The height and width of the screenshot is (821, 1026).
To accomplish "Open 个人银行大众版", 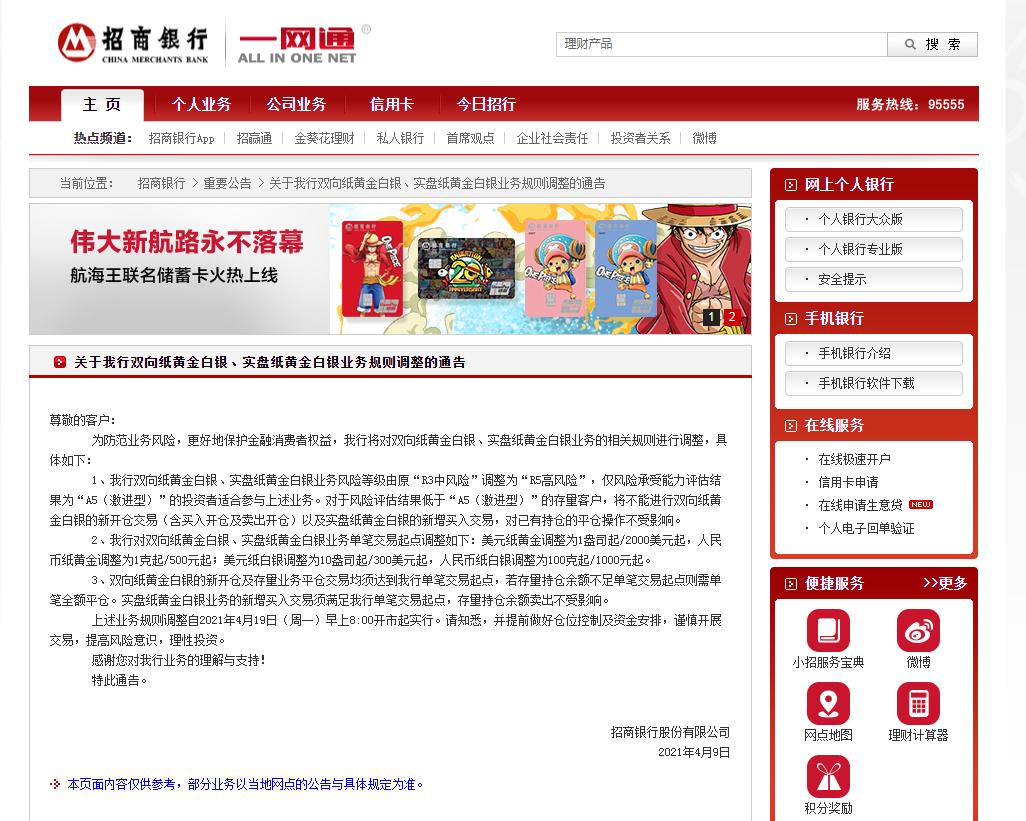I will [874, 219].
